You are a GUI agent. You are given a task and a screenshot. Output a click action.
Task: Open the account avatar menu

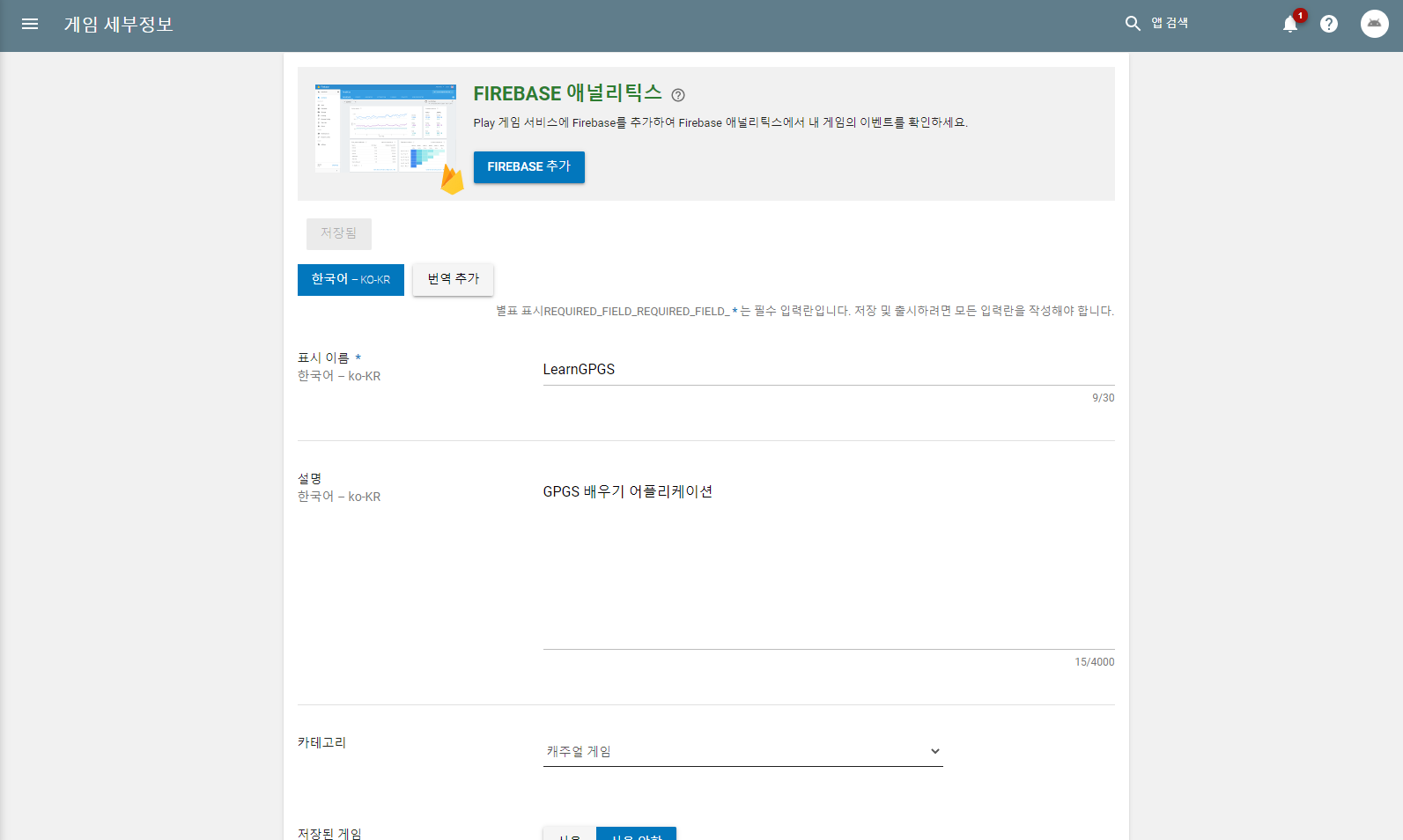[x=1374, y=24]
